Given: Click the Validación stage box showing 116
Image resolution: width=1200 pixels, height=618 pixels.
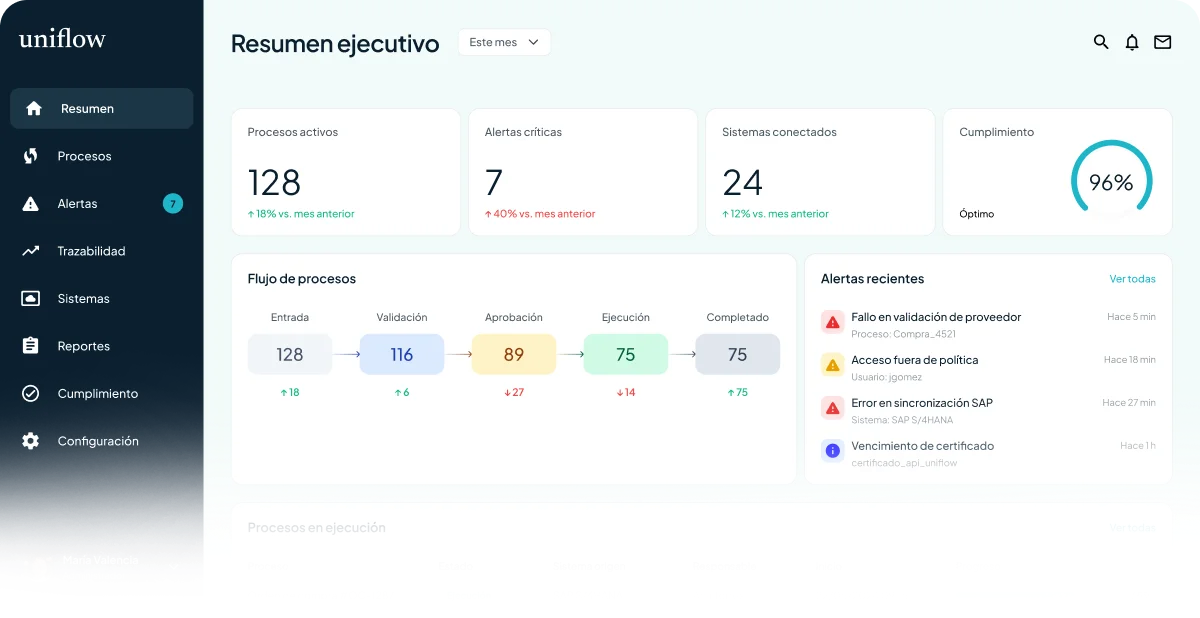Looking at the screenshot, I should 402,355.
